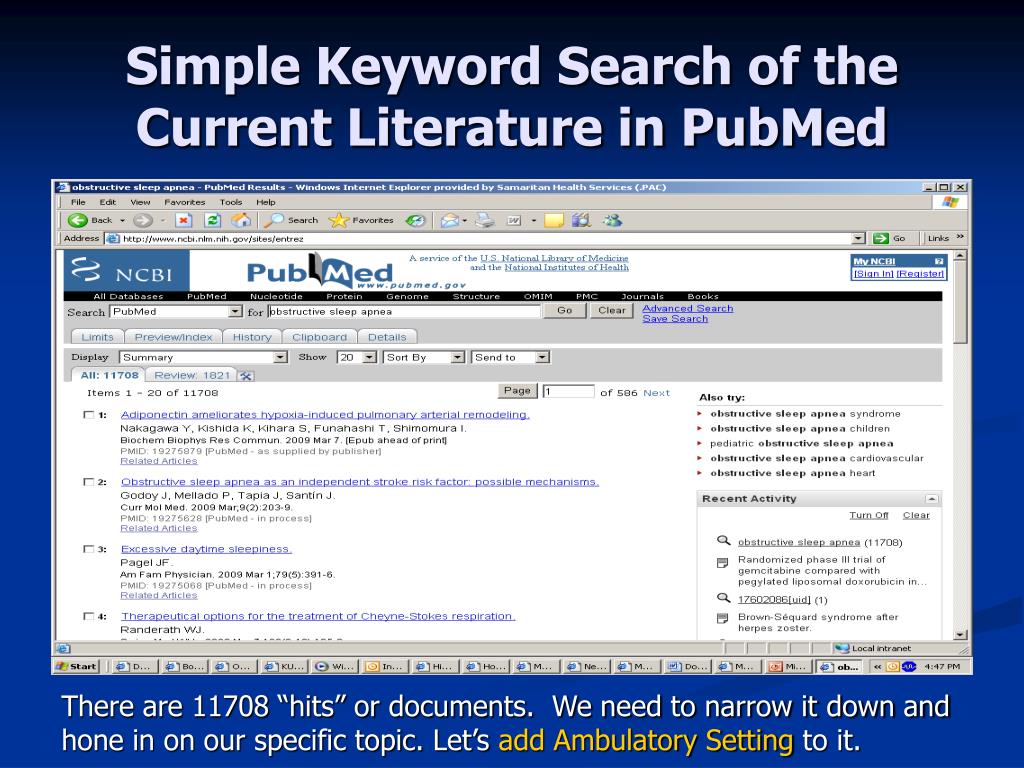Open the Advanced Search link

(x=688, y=308)
